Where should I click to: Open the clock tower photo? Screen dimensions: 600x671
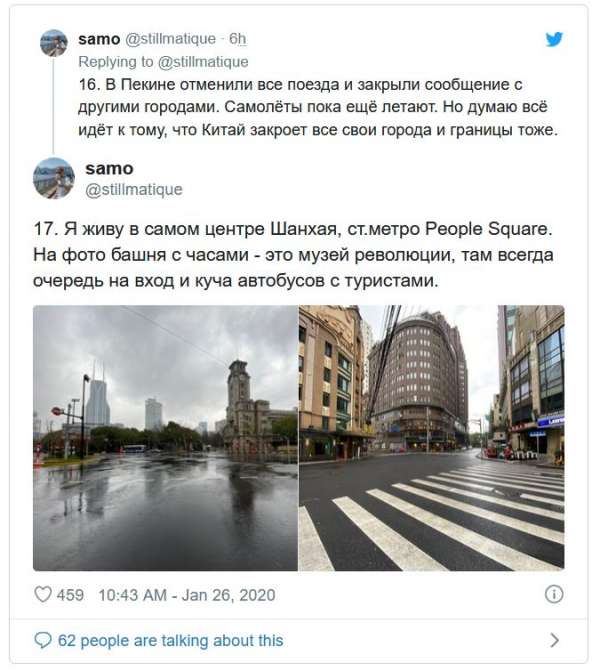165,438
